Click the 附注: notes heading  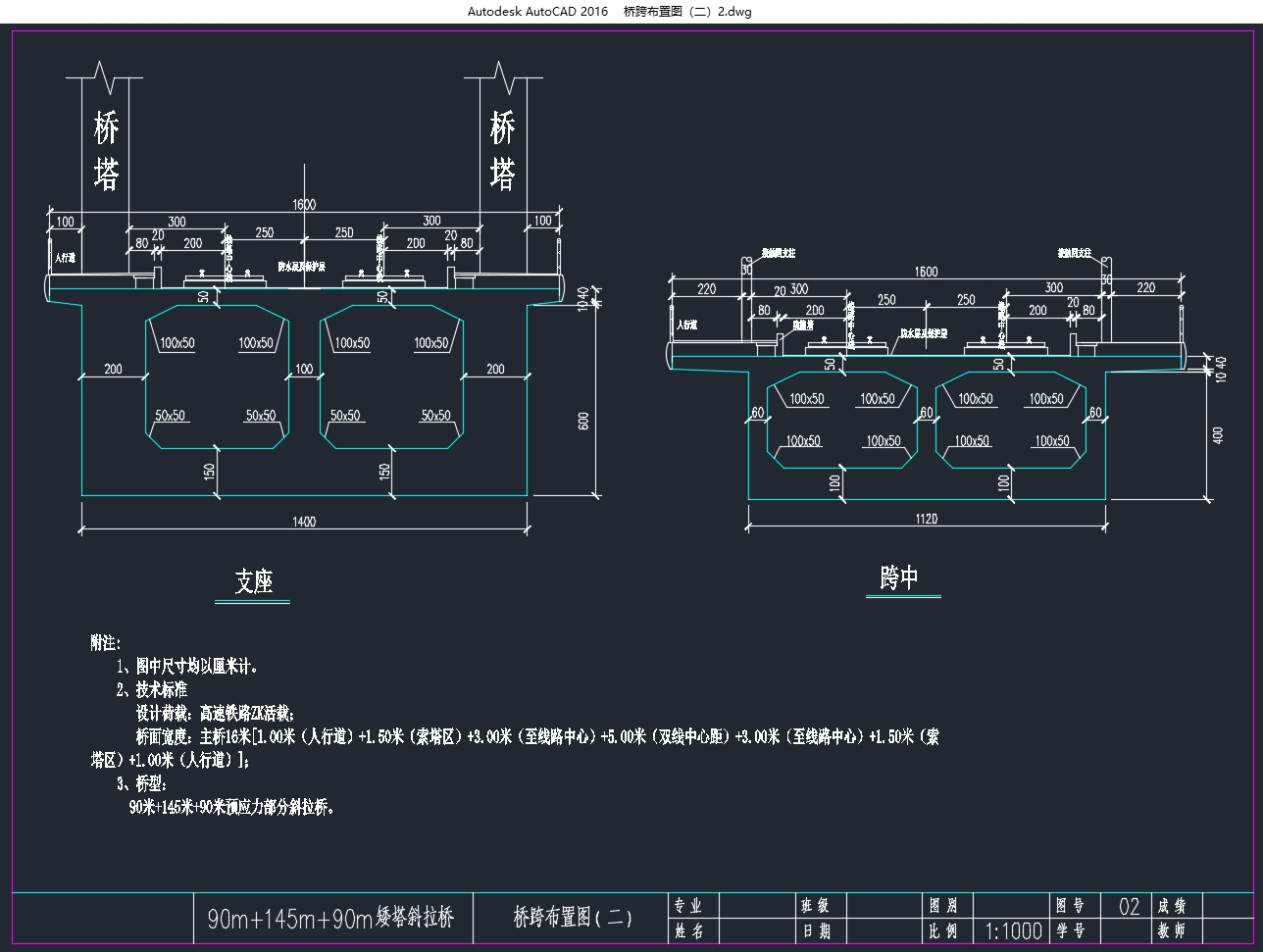coord(105,643)
